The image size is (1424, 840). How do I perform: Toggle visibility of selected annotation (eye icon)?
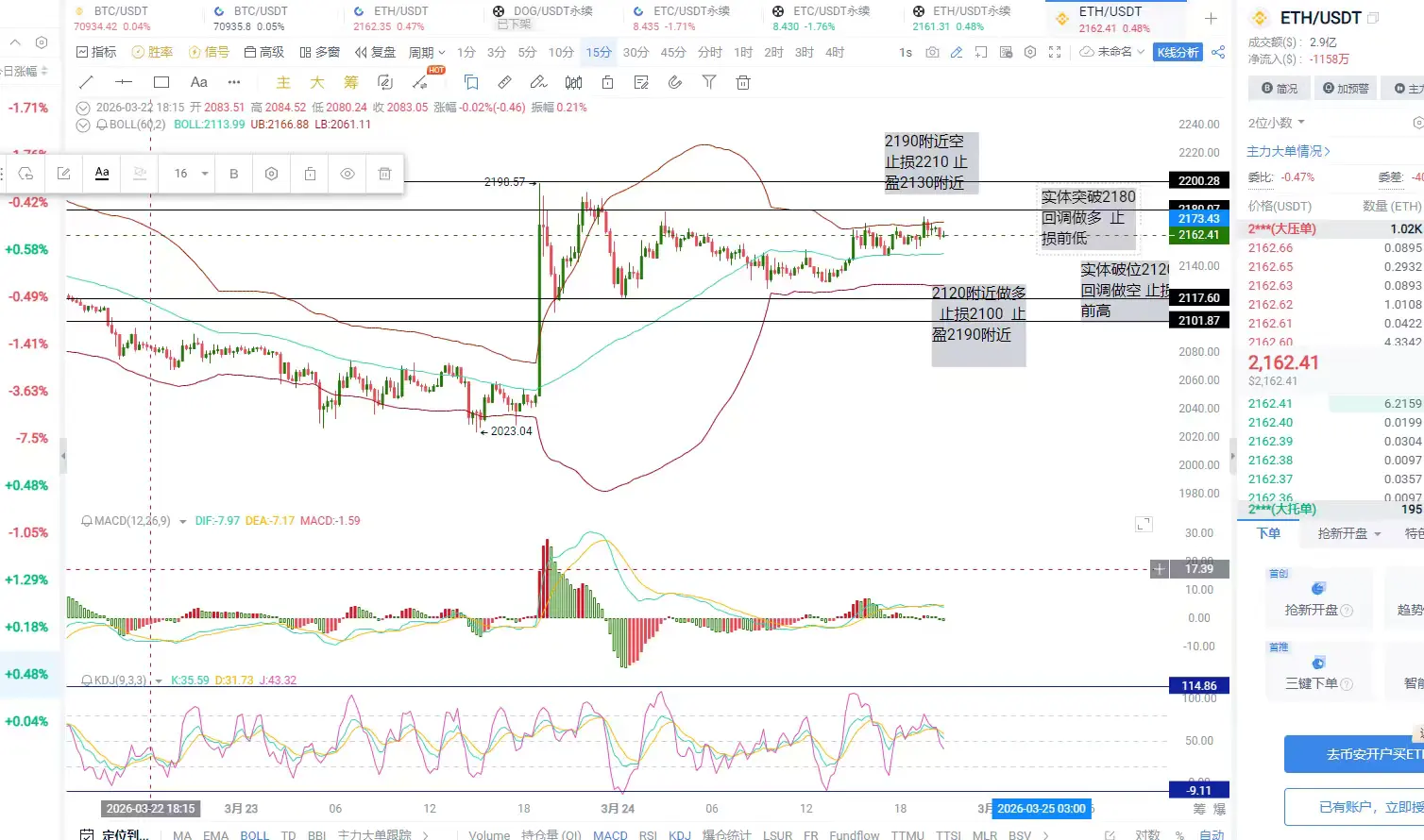(348, 174)
